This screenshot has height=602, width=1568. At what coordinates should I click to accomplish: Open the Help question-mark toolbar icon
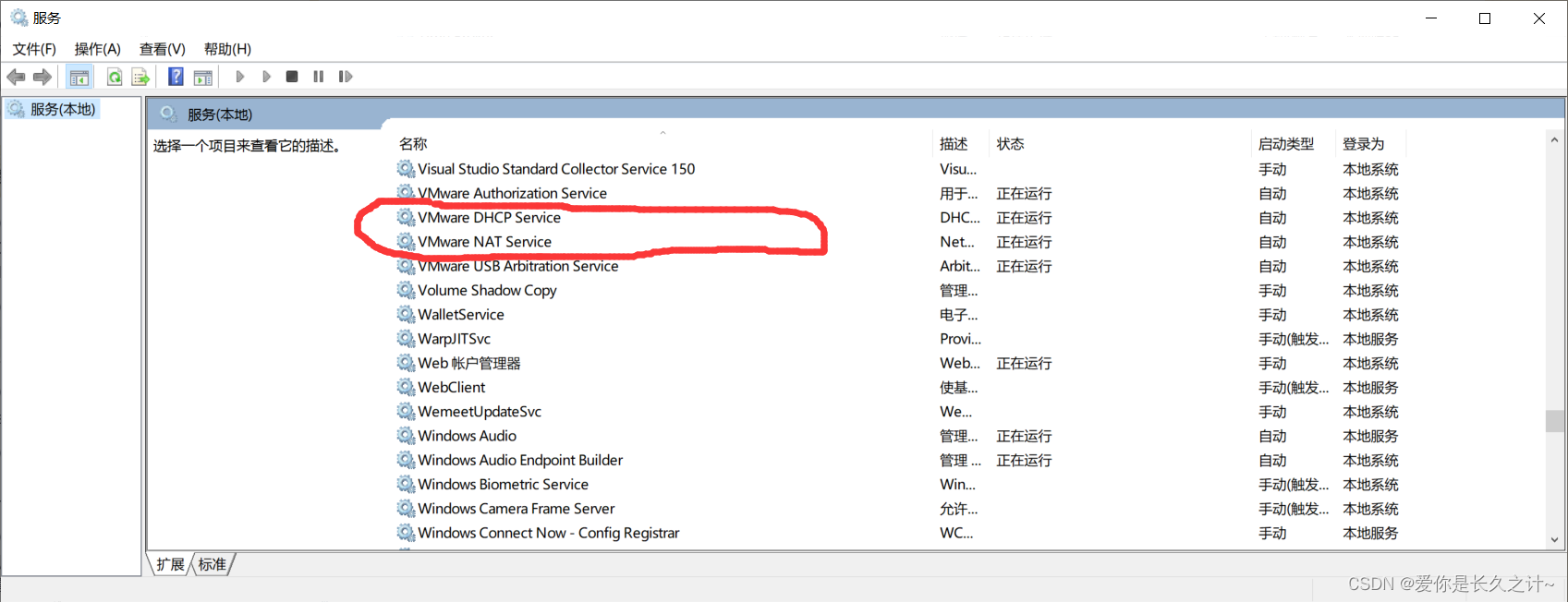click(x=176, y=77)
